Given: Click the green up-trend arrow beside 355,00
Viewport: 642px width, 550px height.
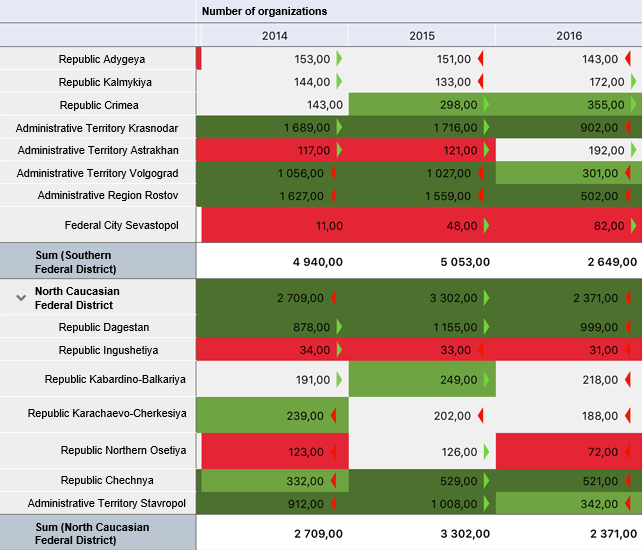Looking at the screenshot, I should pyautogui.click(x=634, y=104).
